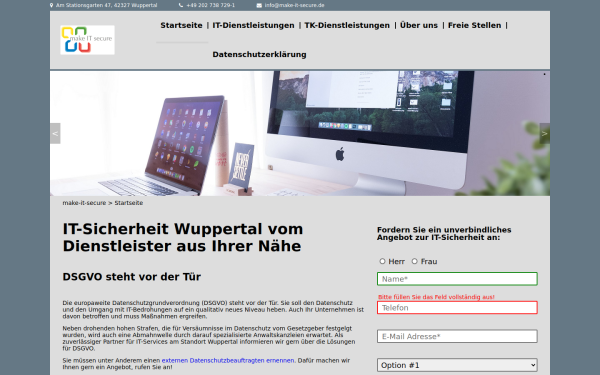The height and width of the screenshot is (375, 600).
Task: Open IT-Dienstleistungen menu item
Action: (253, 25)
